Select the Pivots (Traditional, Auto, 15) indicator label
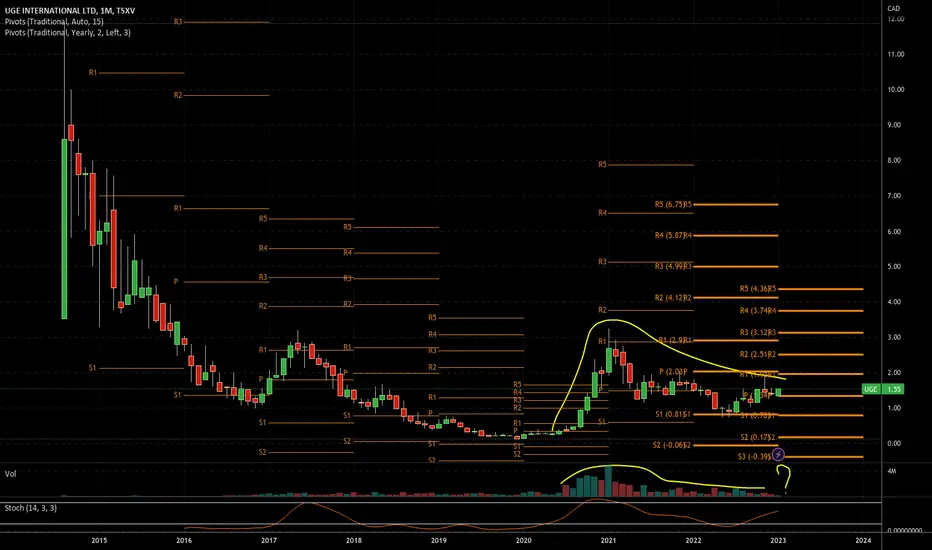The image size is (932, 550). (54, 21)
